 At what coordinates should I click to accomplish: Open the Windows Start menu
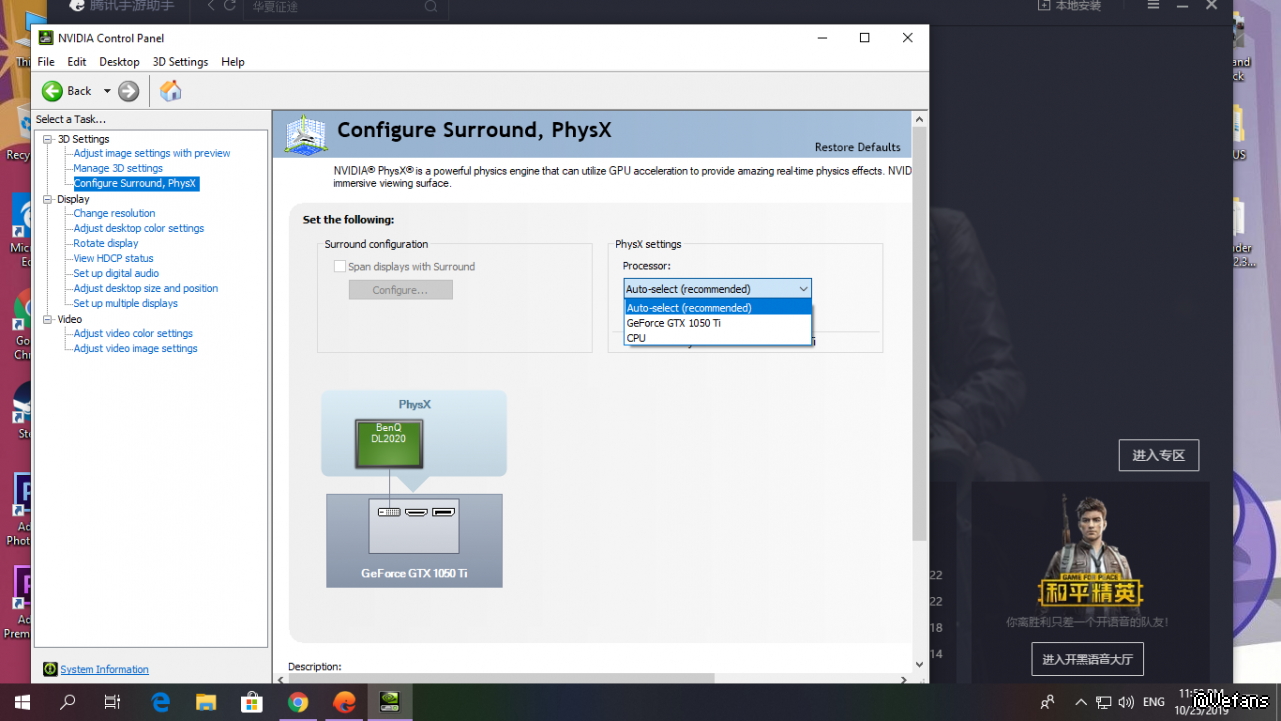(x=22, y=702)
